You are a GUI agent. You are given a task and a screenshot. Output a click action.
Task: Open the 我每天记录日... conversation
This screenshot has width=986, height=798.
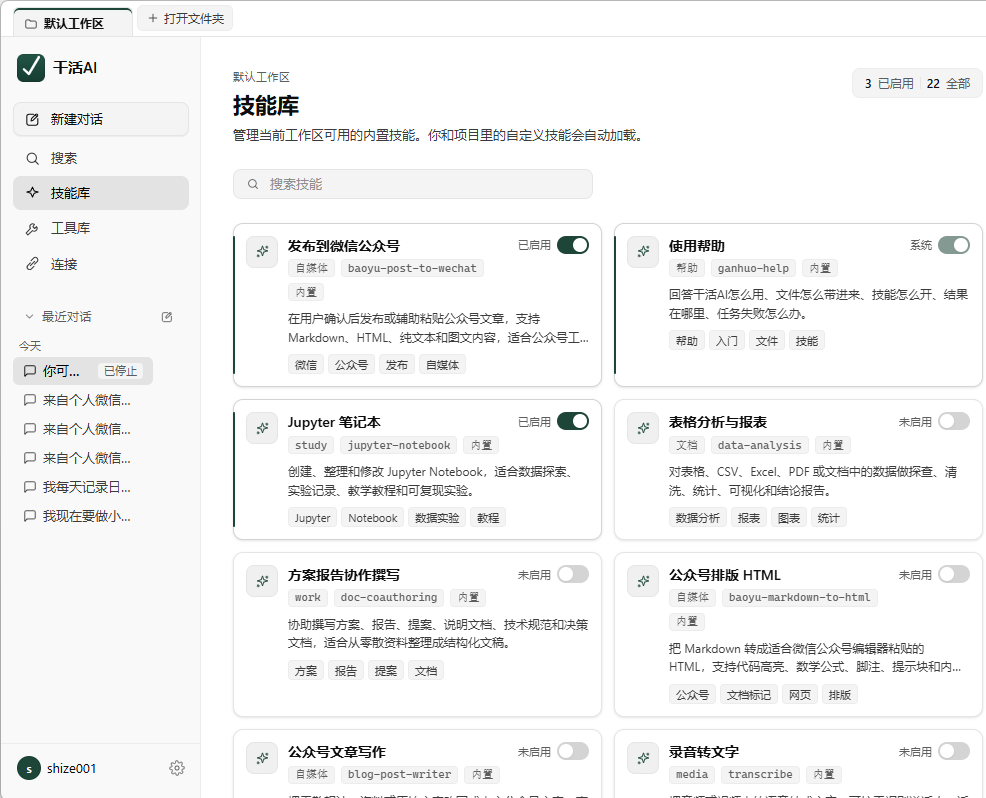[83, 487]
